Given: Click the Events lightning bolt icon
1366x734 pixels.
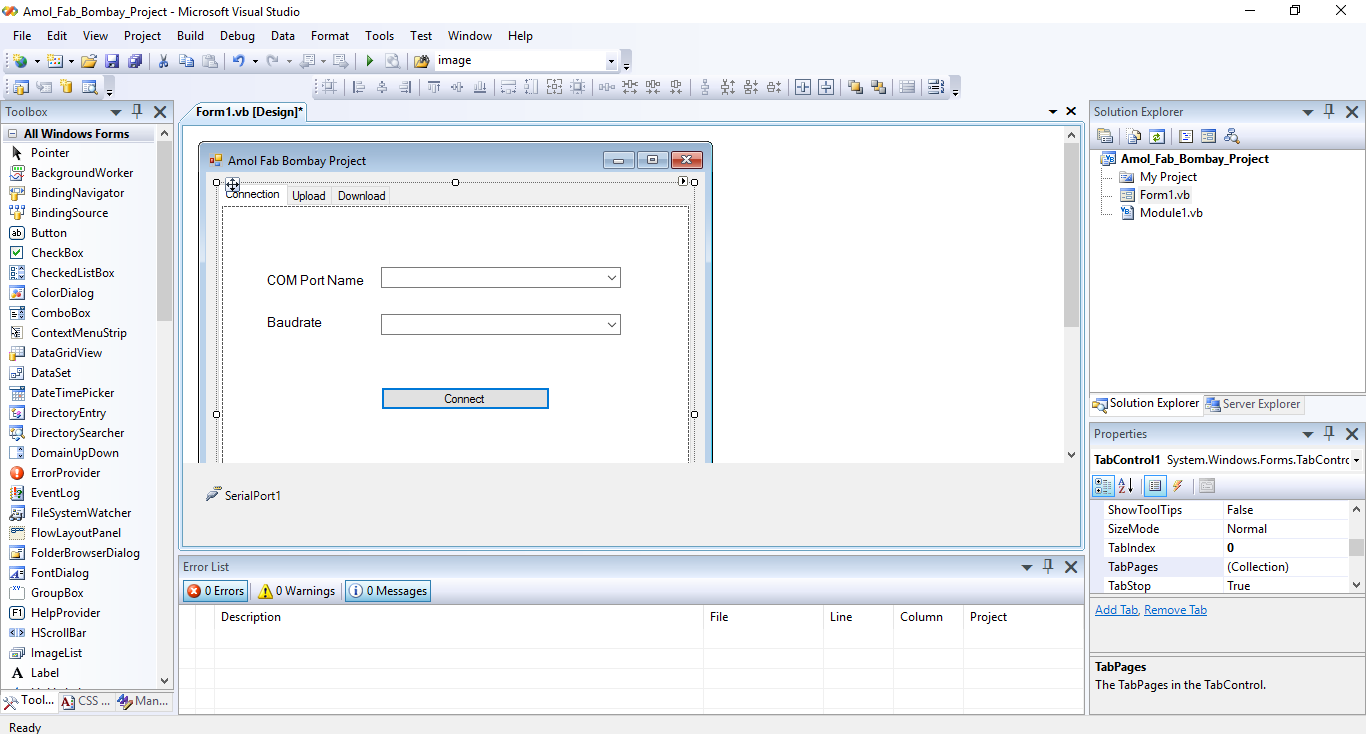Looking at the screenshot, I should pyautogui.click(x=1178, y=486).
